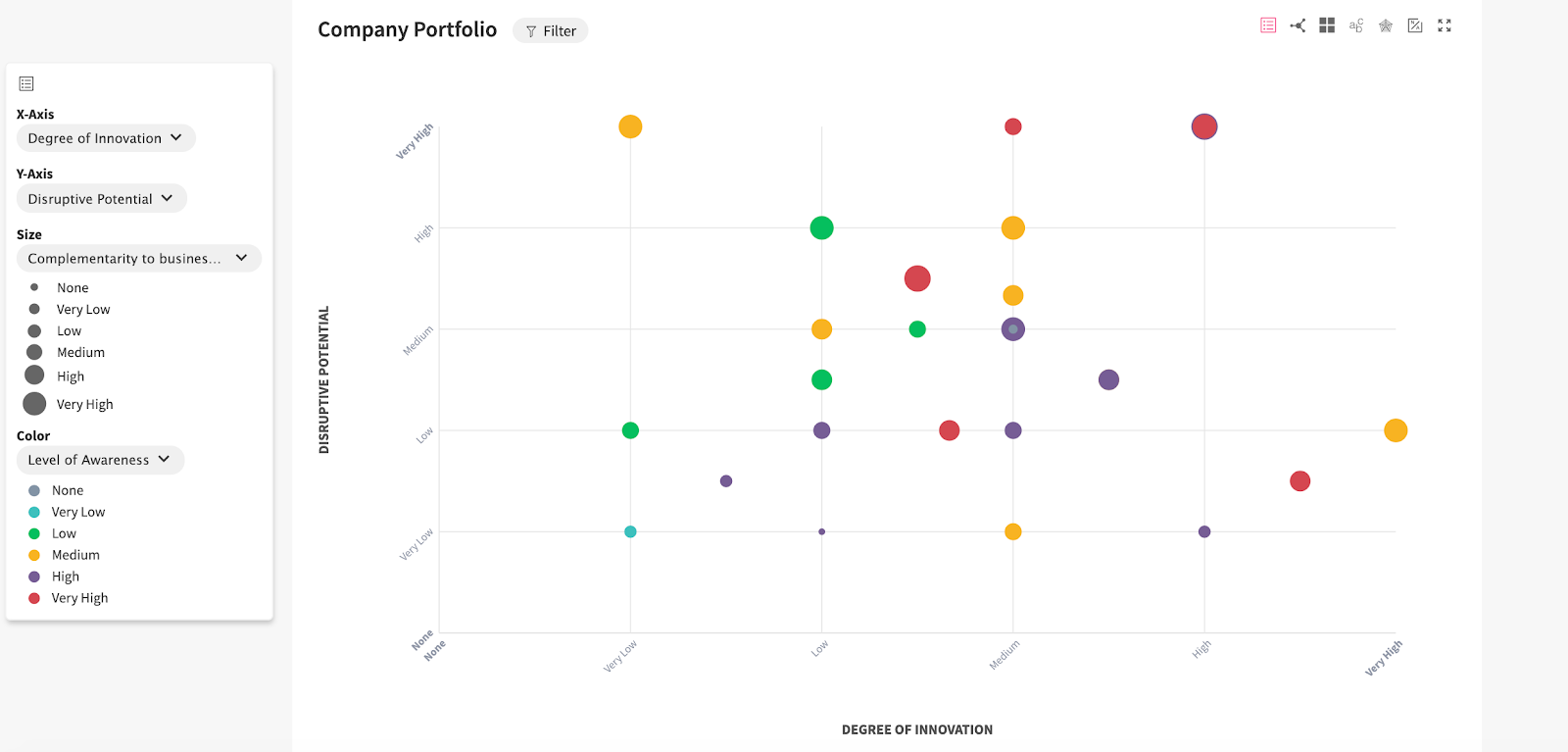The image size is (1568, 752).
Task: Activate the alphabetical list view
Action: [x=1356, y=25]
